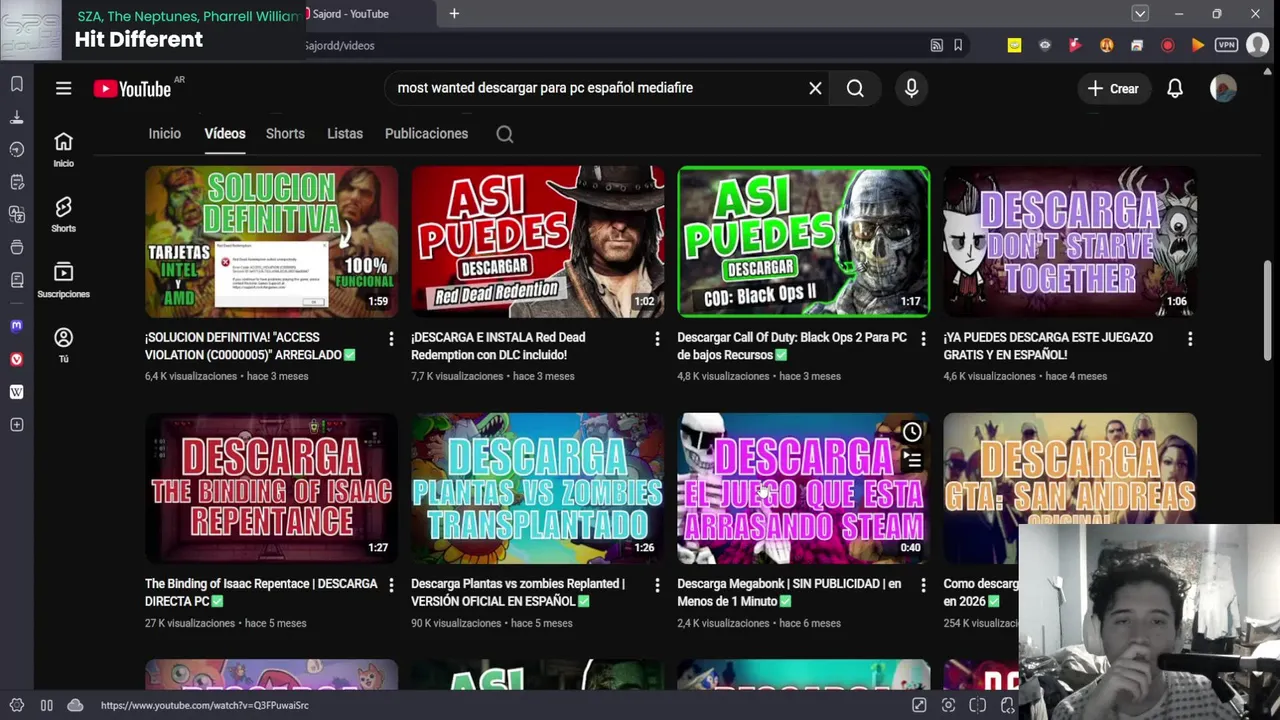1280x720 pixels.
Task: Open more options for Red Dead Redemption video
Action: point(657,339)
